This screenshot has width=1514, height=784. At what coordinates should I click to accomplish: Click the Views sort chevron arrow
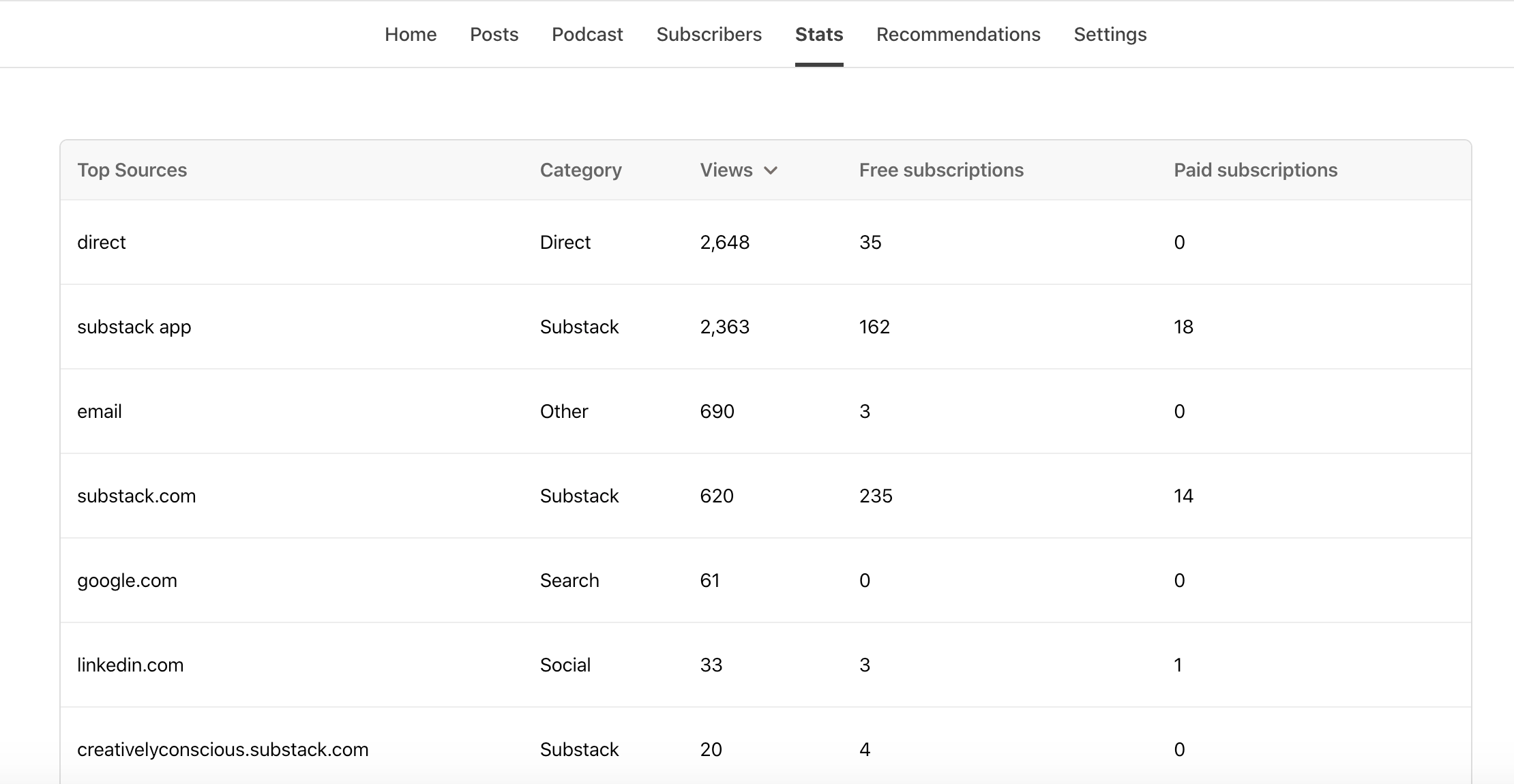771,170
